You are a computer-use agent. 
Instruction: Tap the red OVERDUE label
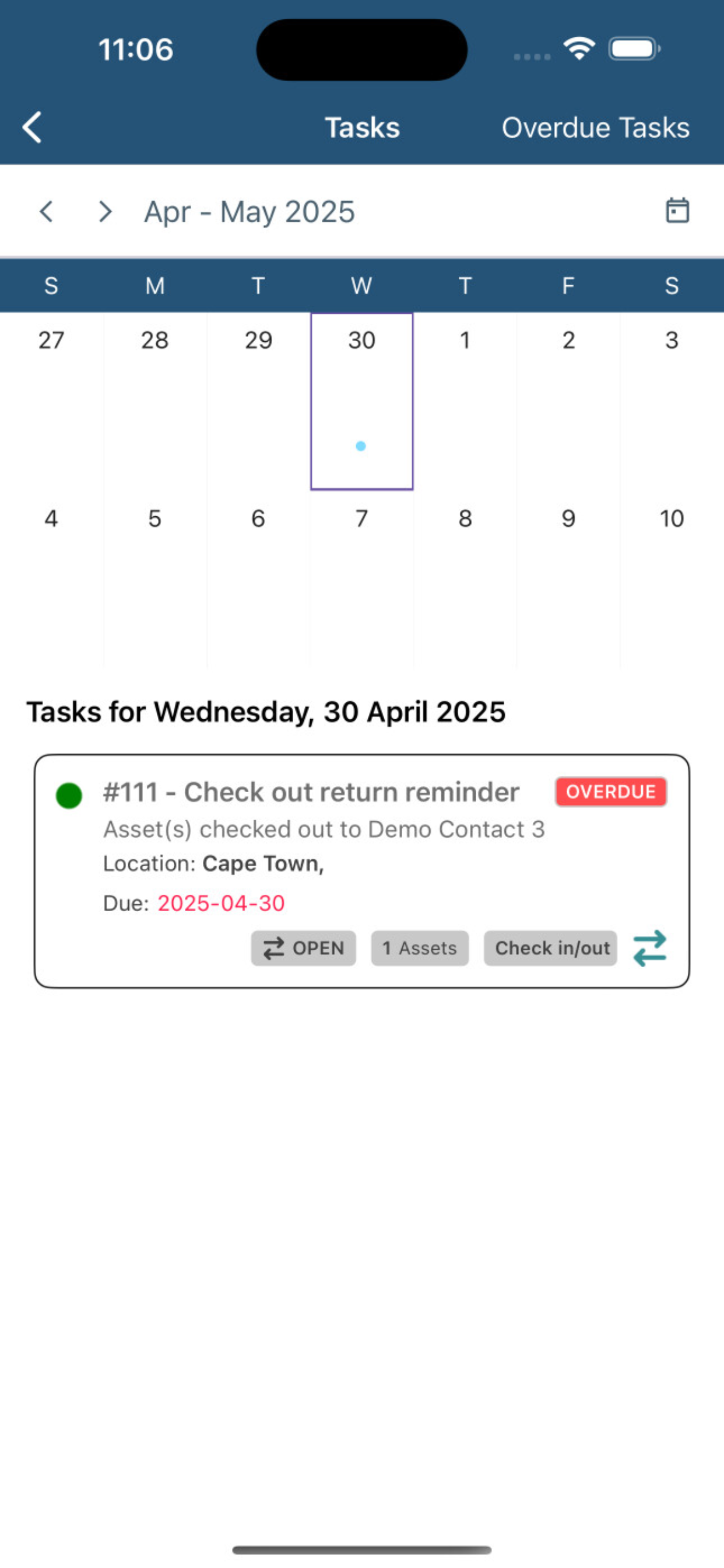(x=611, y=792)
